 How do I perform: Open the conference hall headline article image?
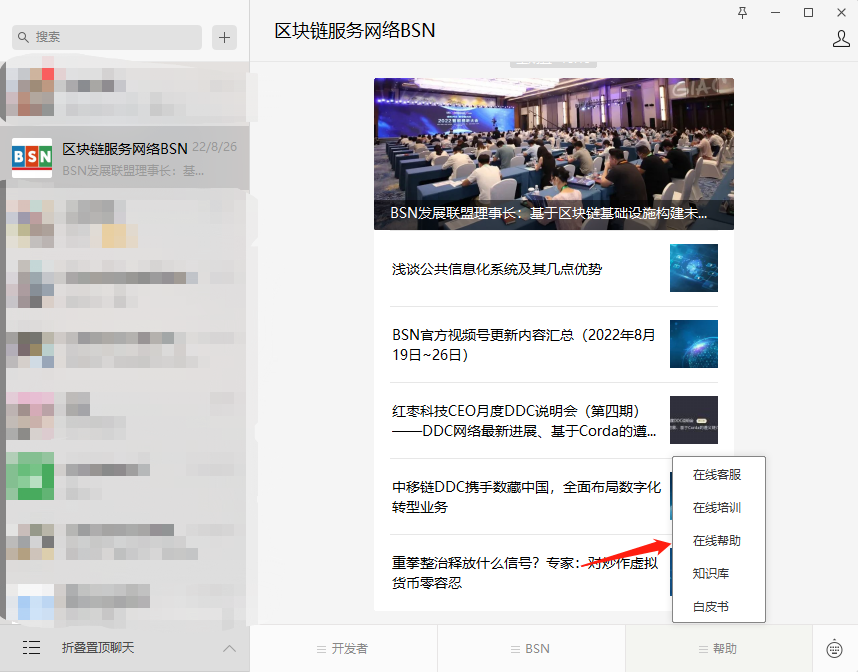point(554,154)
